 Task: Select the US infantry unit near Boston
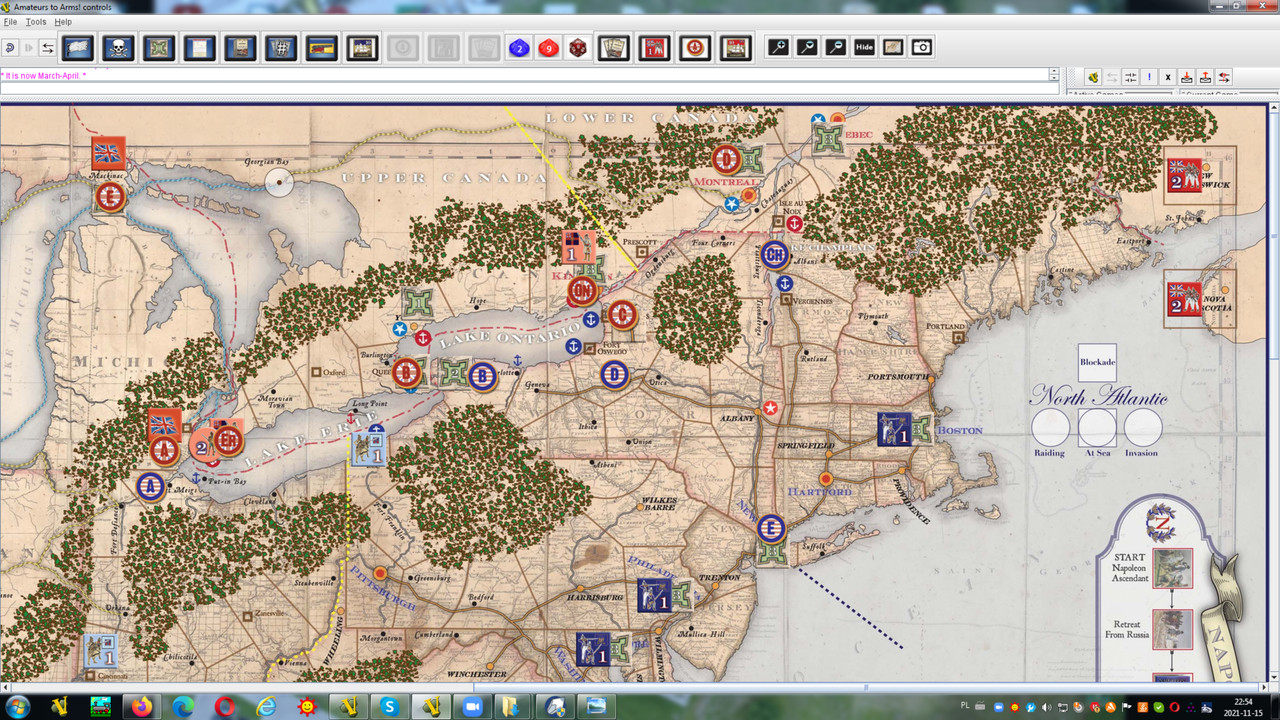[x=893, y=429]
